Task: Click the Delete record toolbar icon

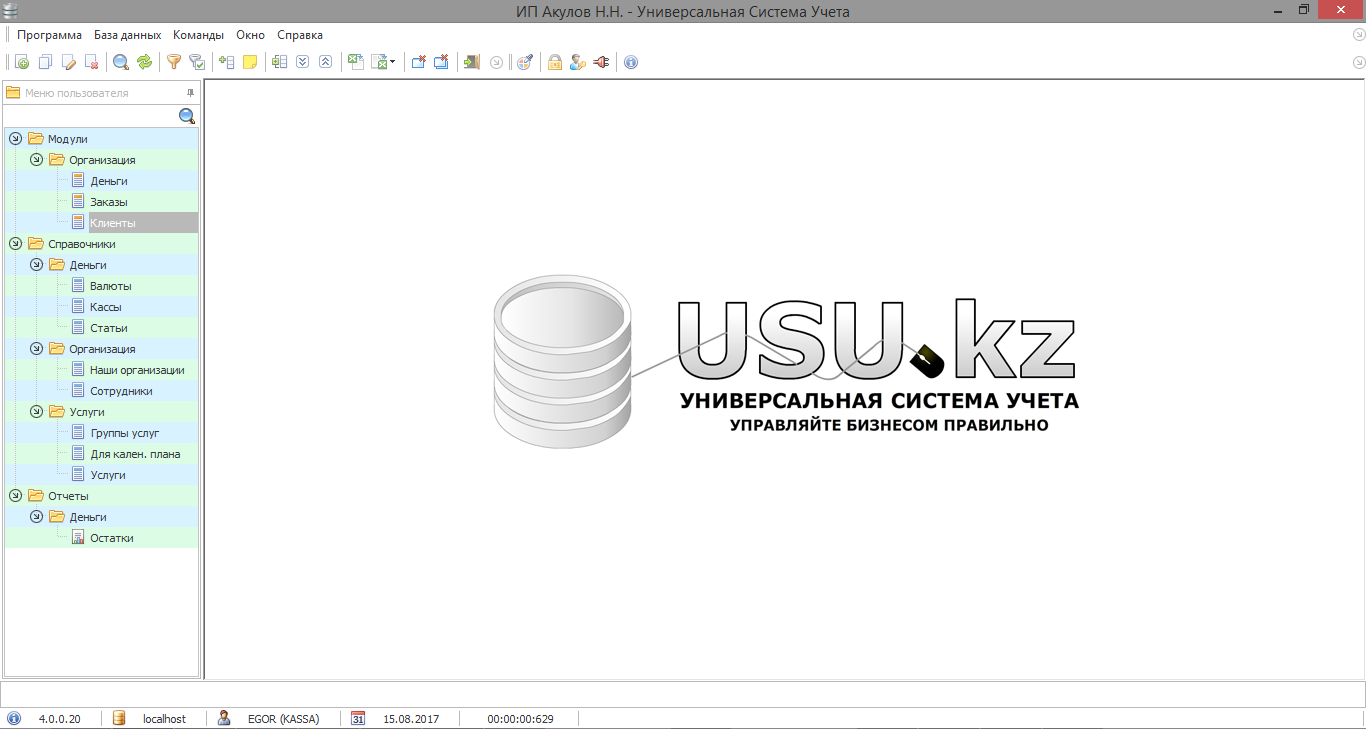Action: coord(91,62)
